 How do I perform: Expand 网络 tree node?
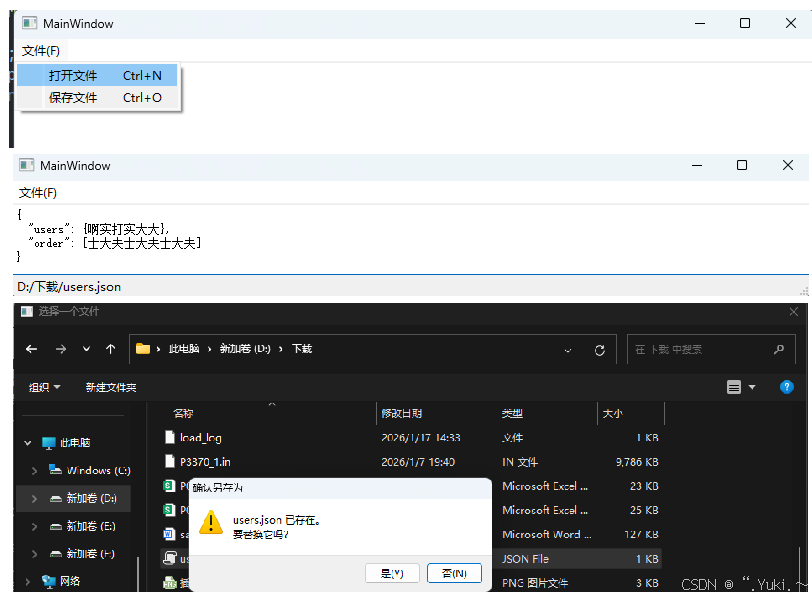[28, 582]
